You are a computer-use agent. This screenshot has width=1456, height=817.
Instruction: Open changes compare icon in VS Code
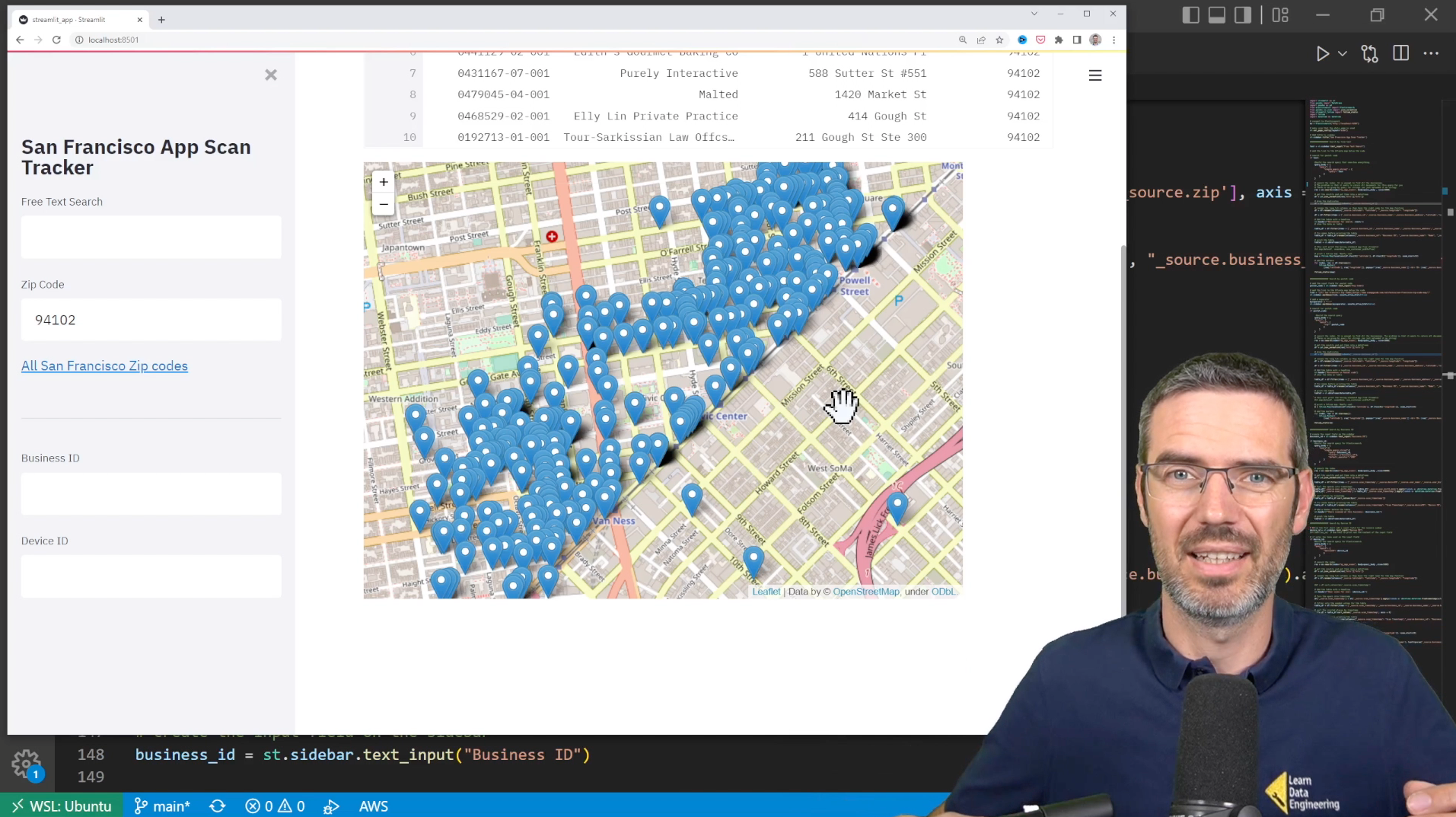coord(1370,53)
